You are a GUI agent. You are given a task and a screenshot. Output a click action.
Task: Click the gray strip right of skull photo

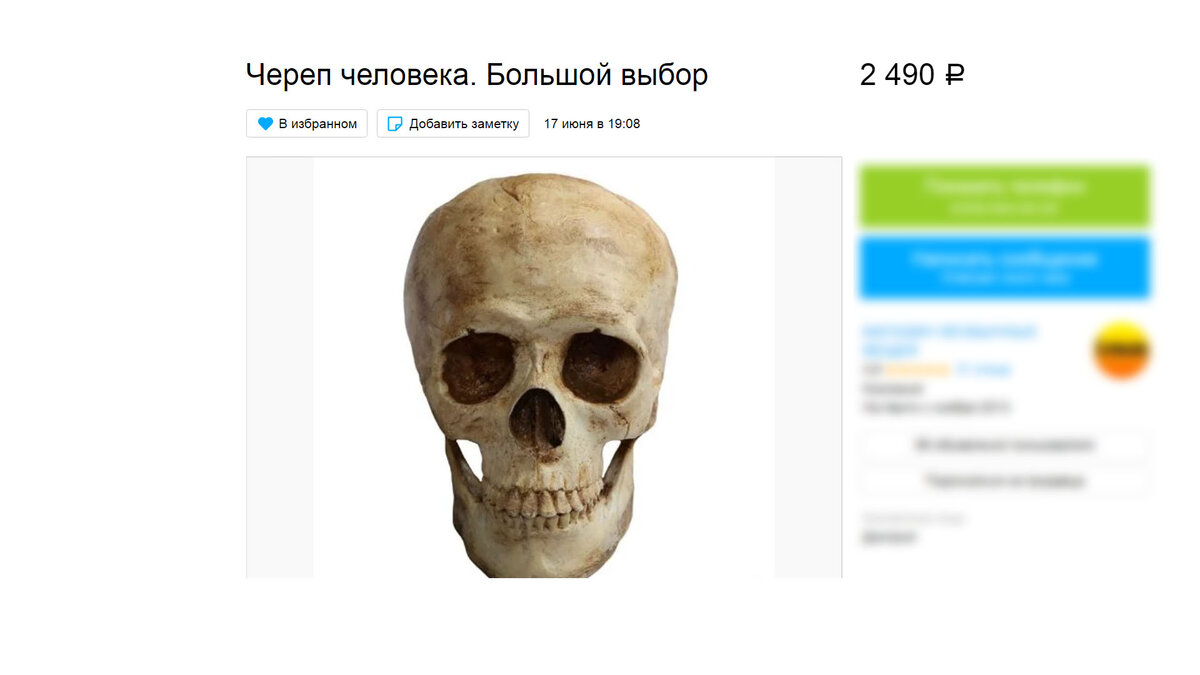point(808,368)
